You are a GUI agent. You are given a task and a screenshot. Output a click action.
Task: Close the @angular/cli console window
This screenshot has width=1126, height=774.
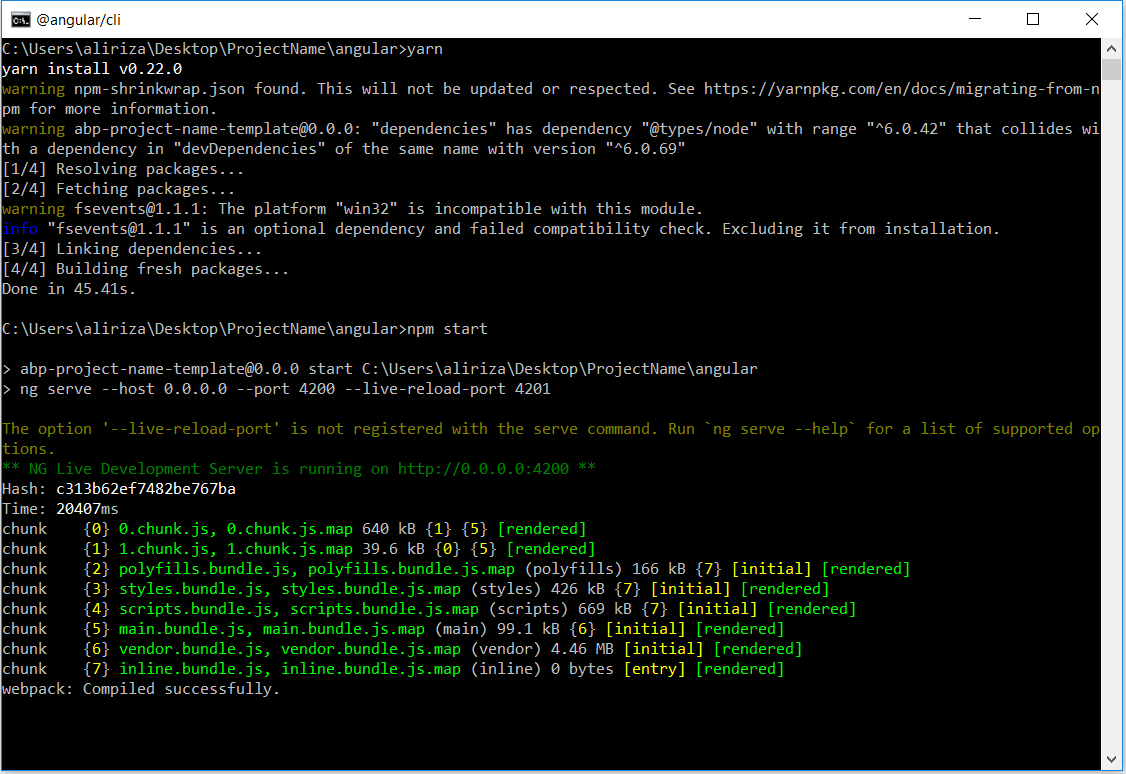tap(1092, 19)
